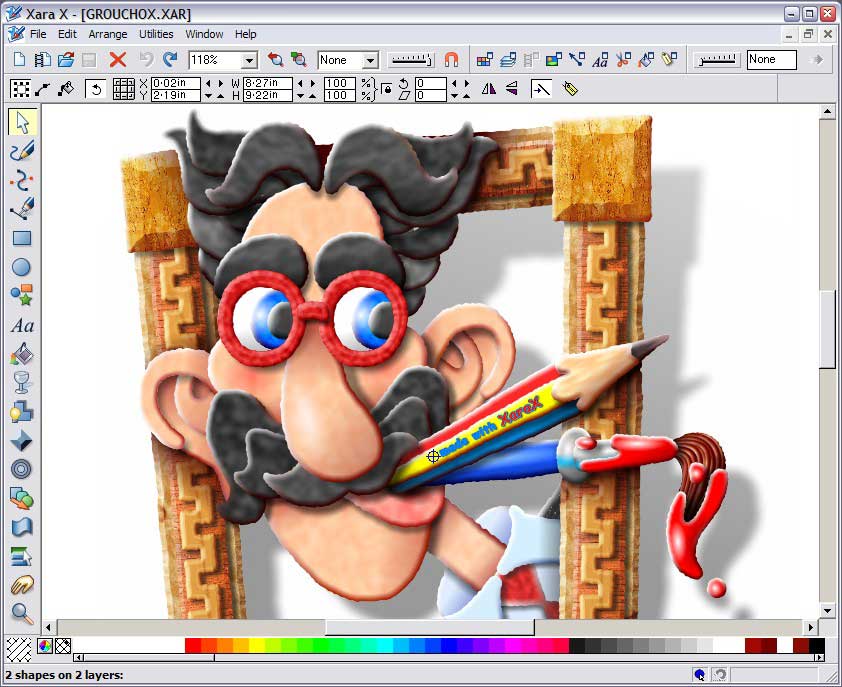The height and width of the screenshot is (687, 842).
Task: Click the red X delete icon
Action: coord(118,59)
